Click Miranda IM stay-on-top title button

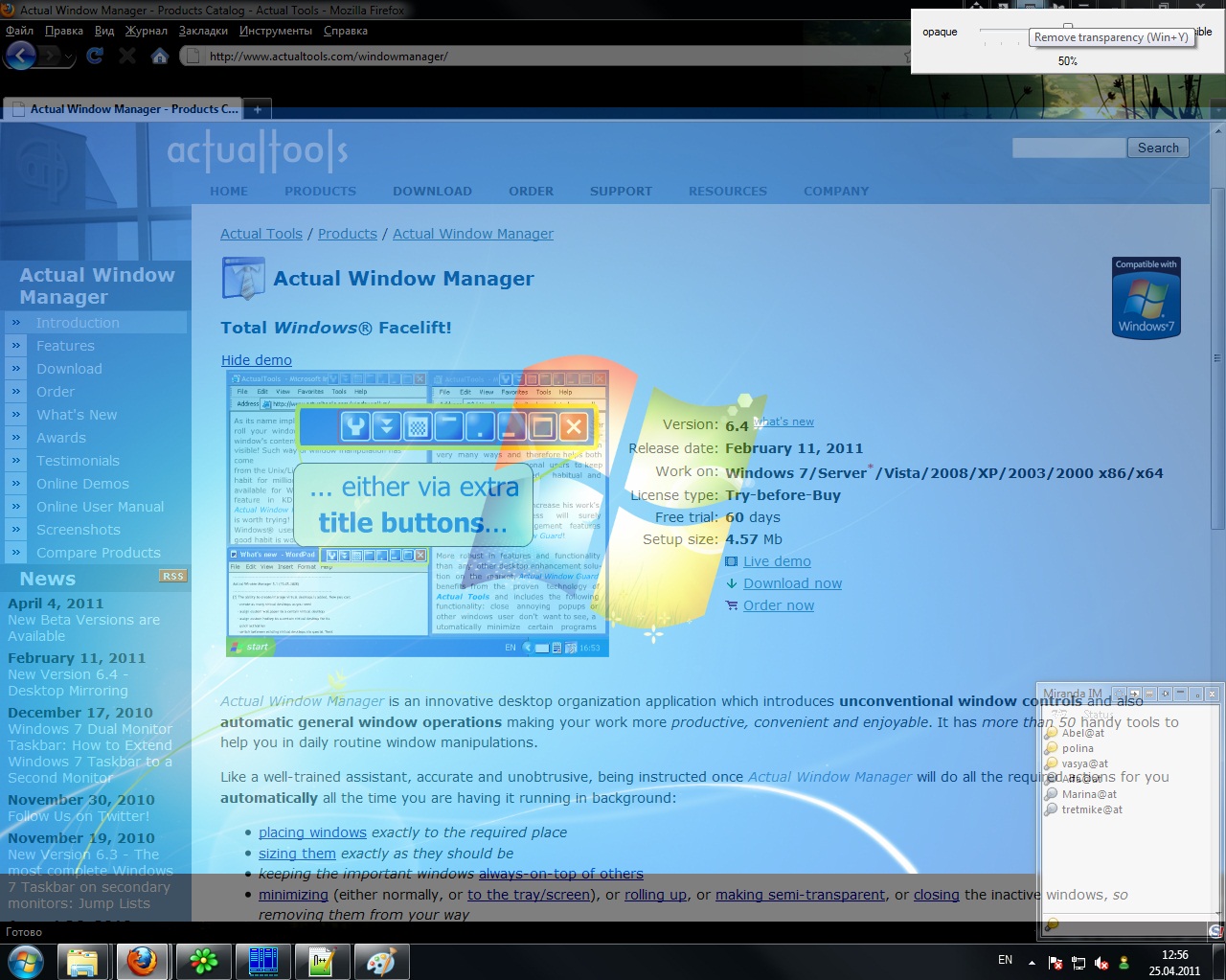(1119, 694)
